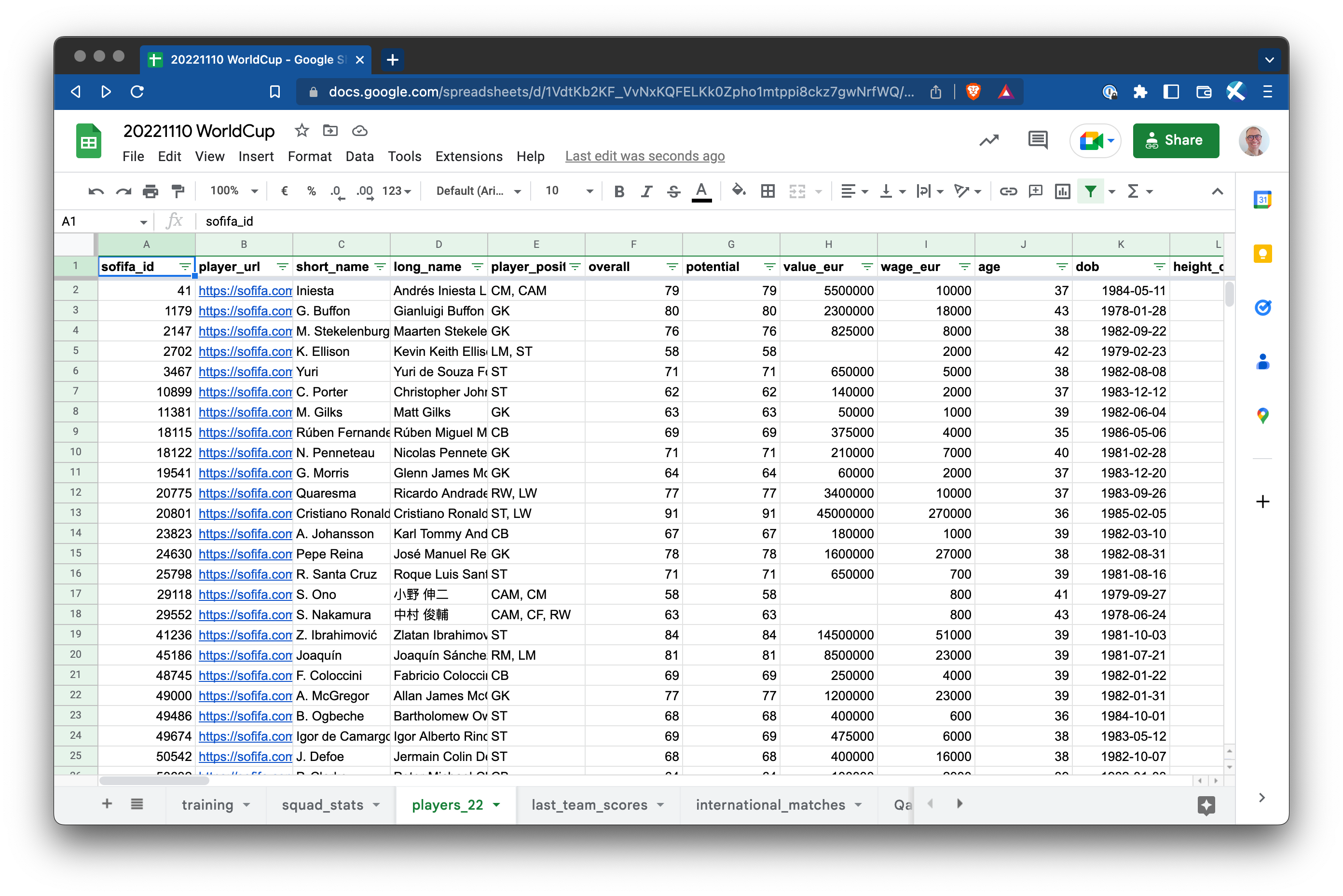Toggle the filter button in the toolbar
The height and width of the screenshot is (896, 1343).
pyautogui.click(x=1090, y=191)
